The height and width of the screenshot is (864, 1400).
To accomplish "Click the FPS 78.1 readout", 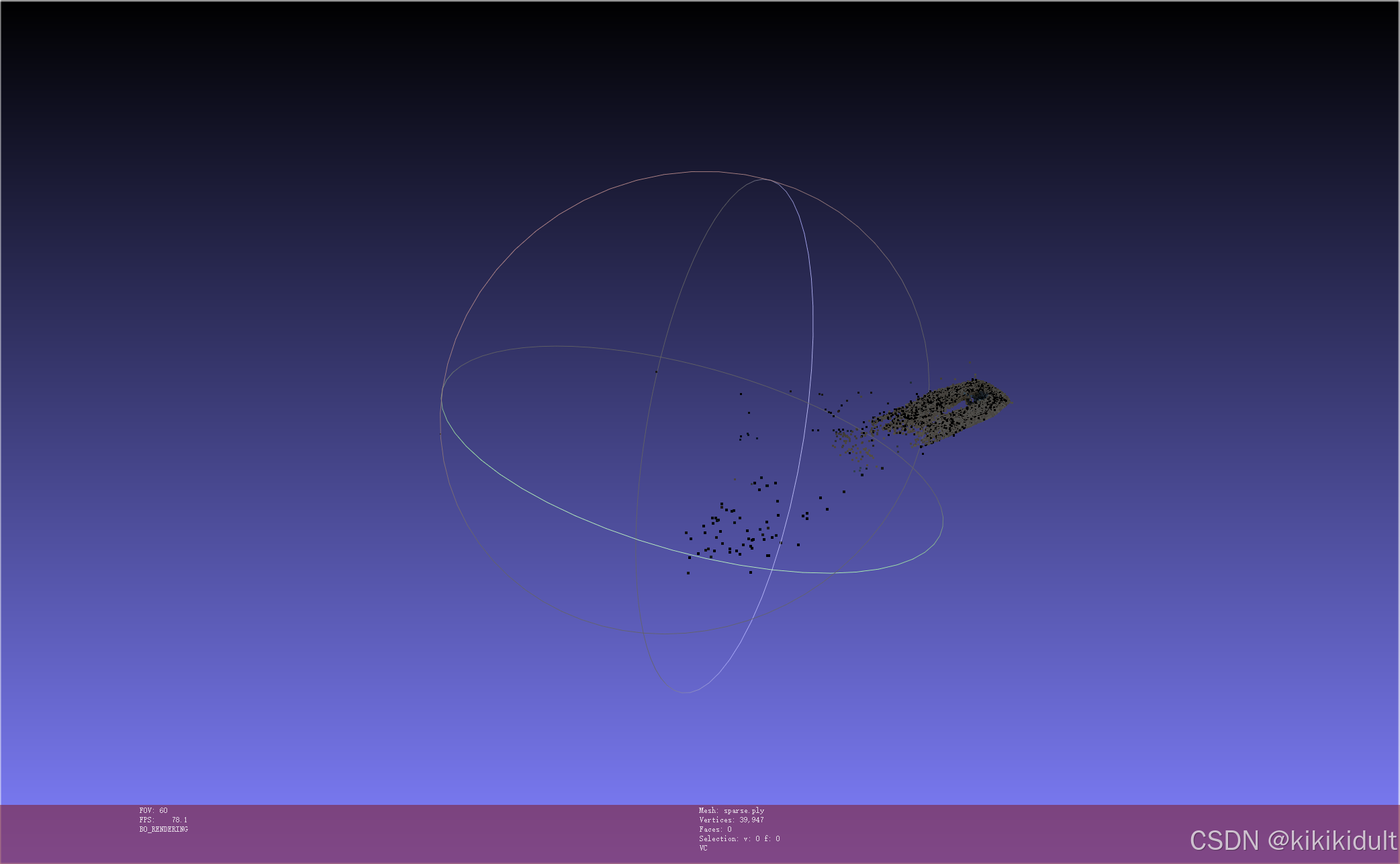I will point(163,820).
